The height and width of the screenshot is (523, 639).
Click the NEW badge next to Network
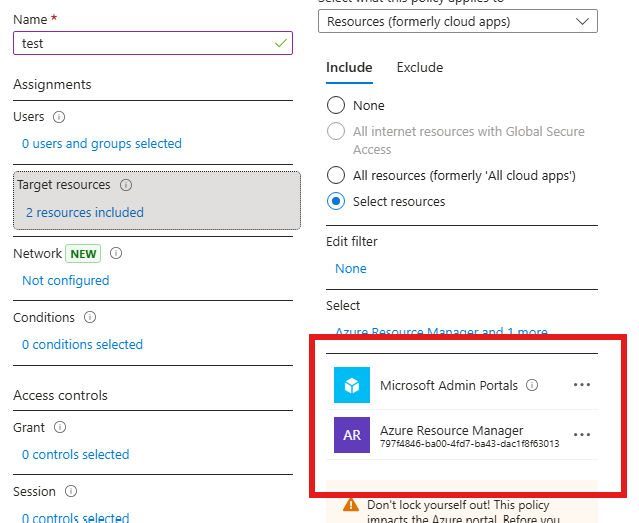pos(83,254)
